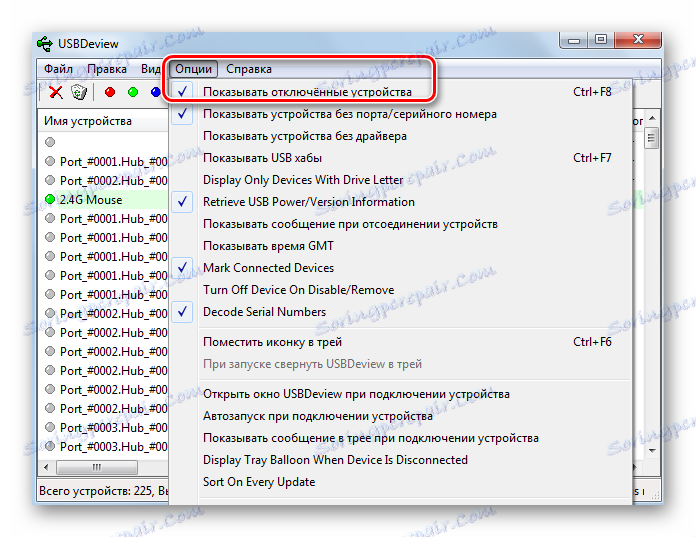
Task: Enable Turn Off Device On Disable/Remove
Action: [x=400, y=290]
